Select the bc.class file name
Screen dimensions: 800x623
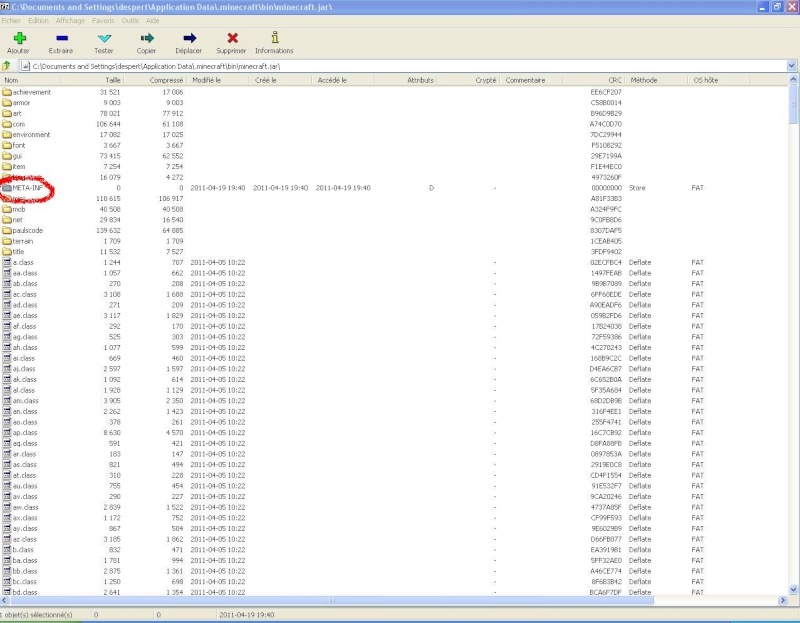pyautogui.click(x=25, y=582)
